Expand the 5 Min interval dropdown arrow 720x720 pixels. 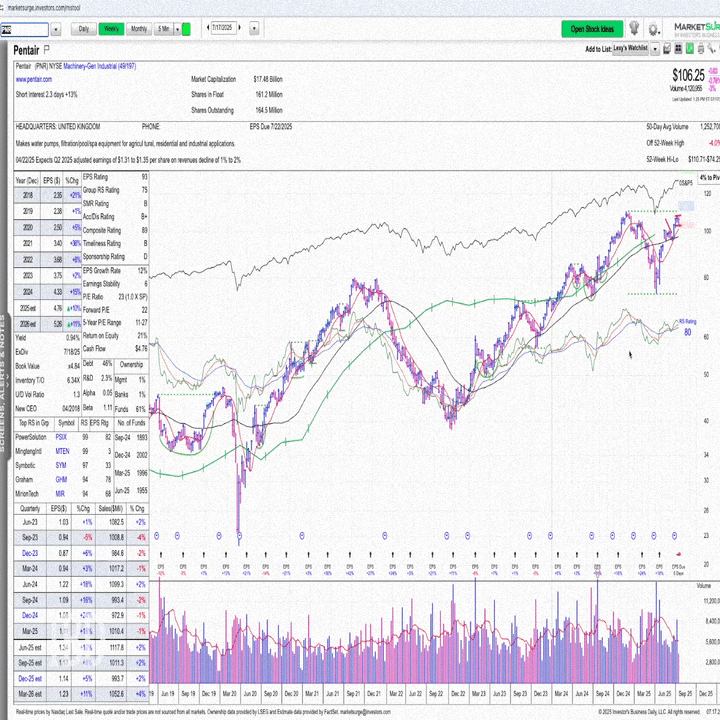point(177,29)
